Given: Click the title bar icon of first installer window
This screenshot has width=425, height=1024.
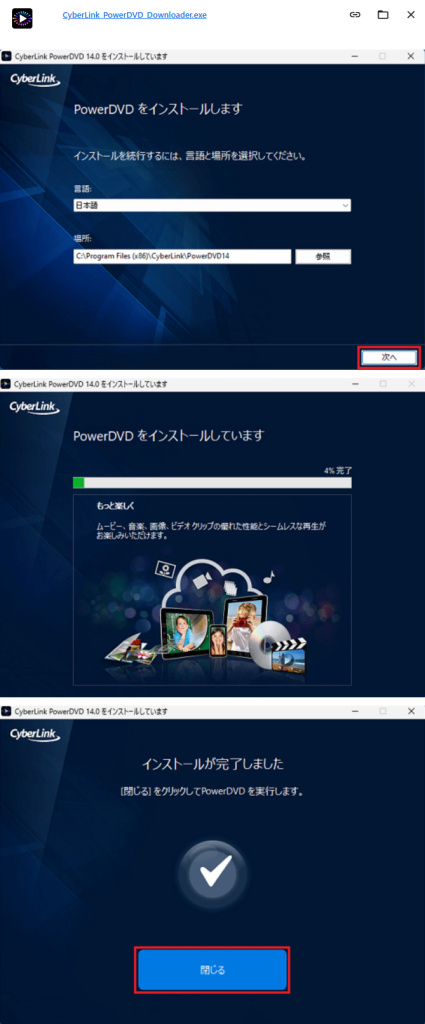Looking at the screenshot, I should (x=7, y=56).
